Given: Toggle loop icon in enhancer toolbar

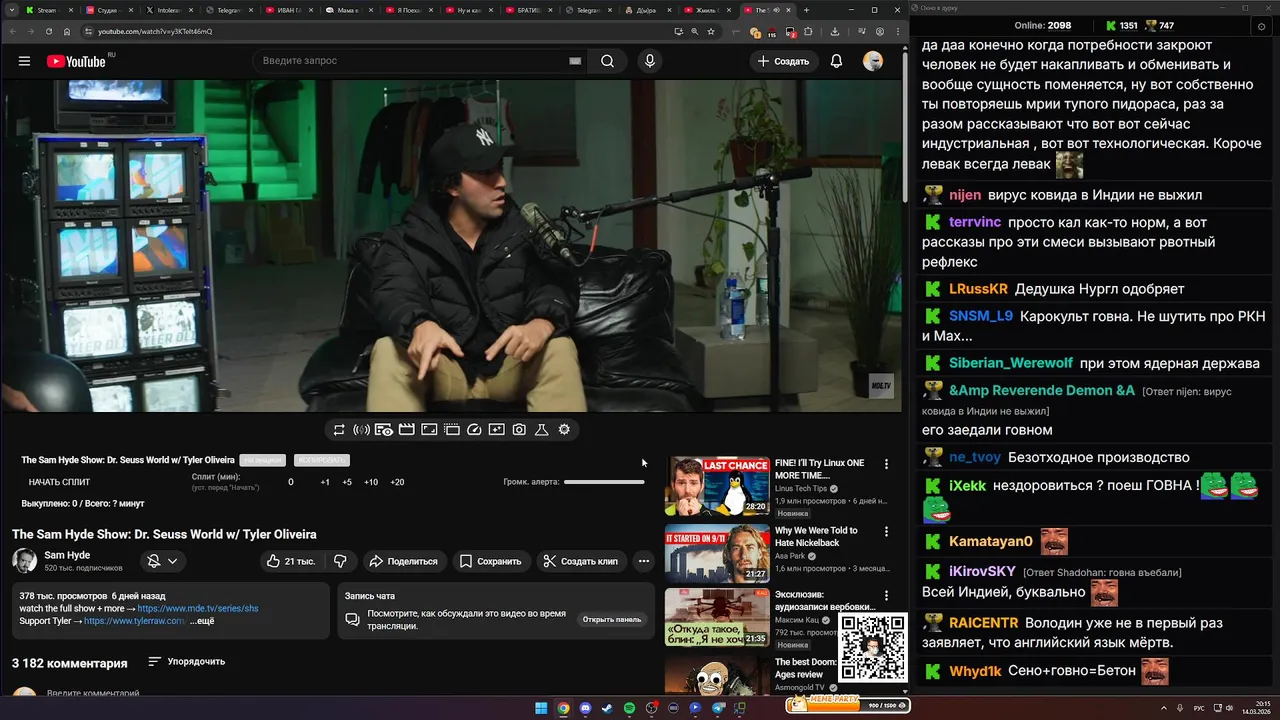Looking at the screenshot, I should tap(339, 429).
